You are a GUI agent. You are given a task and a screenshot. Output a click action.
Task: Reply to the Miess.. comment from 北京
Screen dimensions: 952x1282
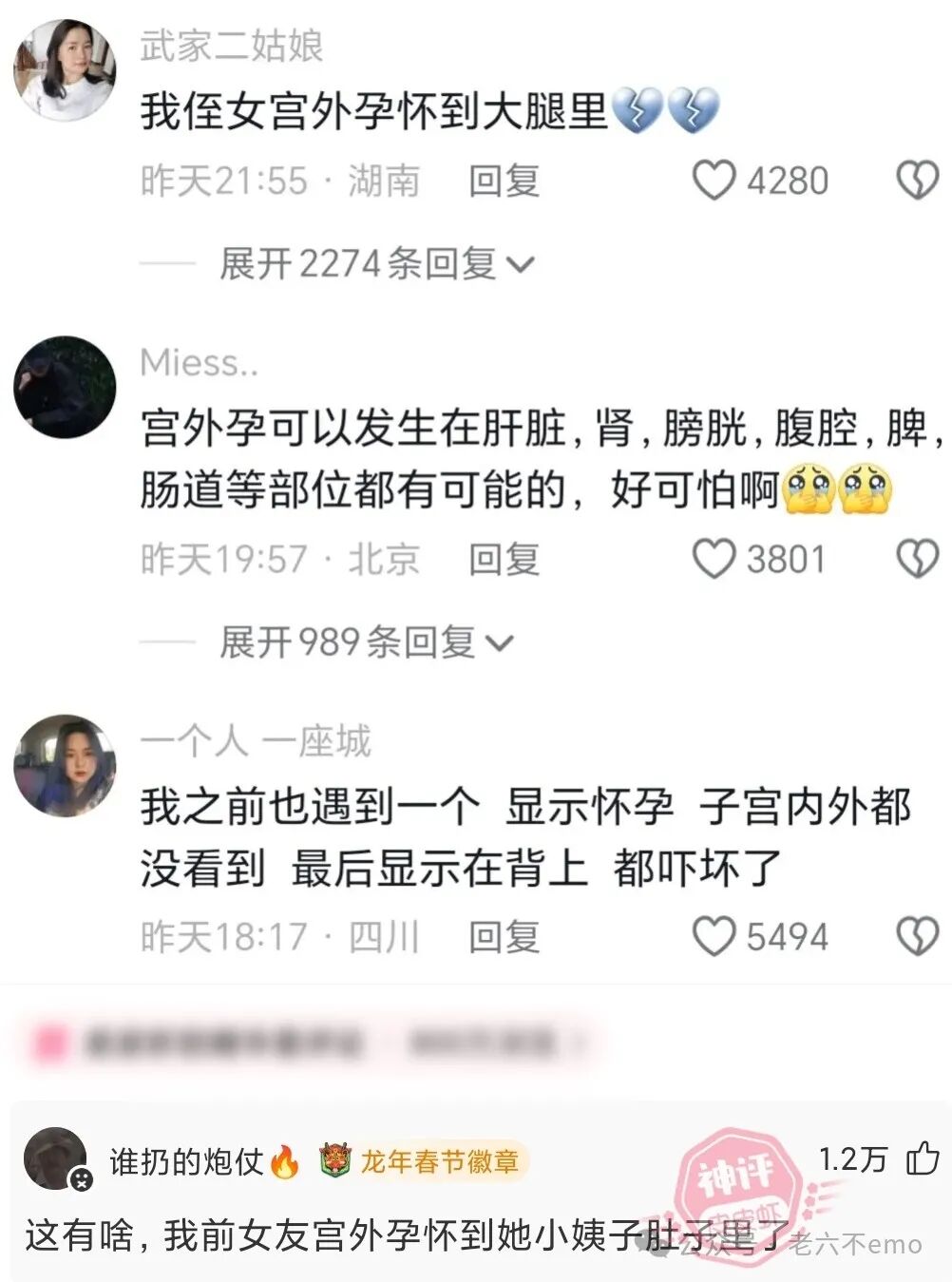(x=504, y=559)
